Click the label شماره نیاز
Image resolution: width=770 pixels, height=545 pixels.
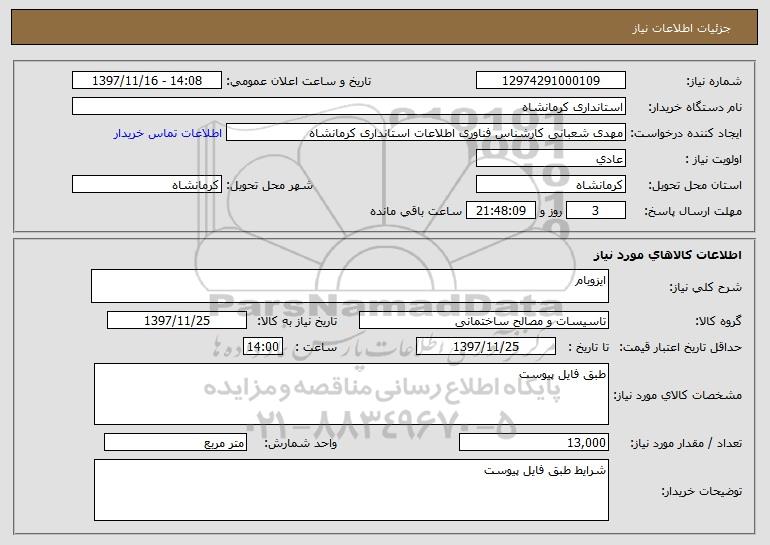716,82
